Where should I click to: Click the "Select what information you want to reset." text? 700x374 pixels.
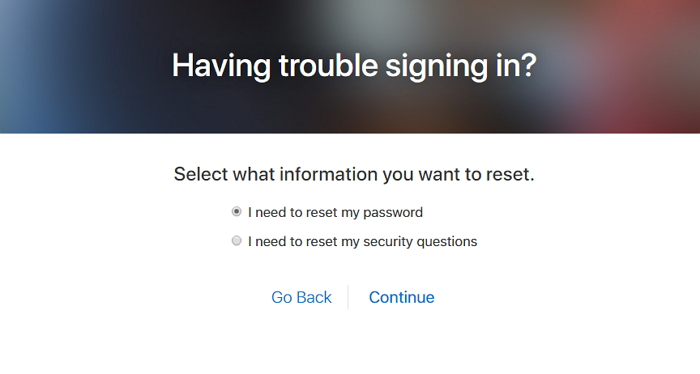(x=354, y=174)
